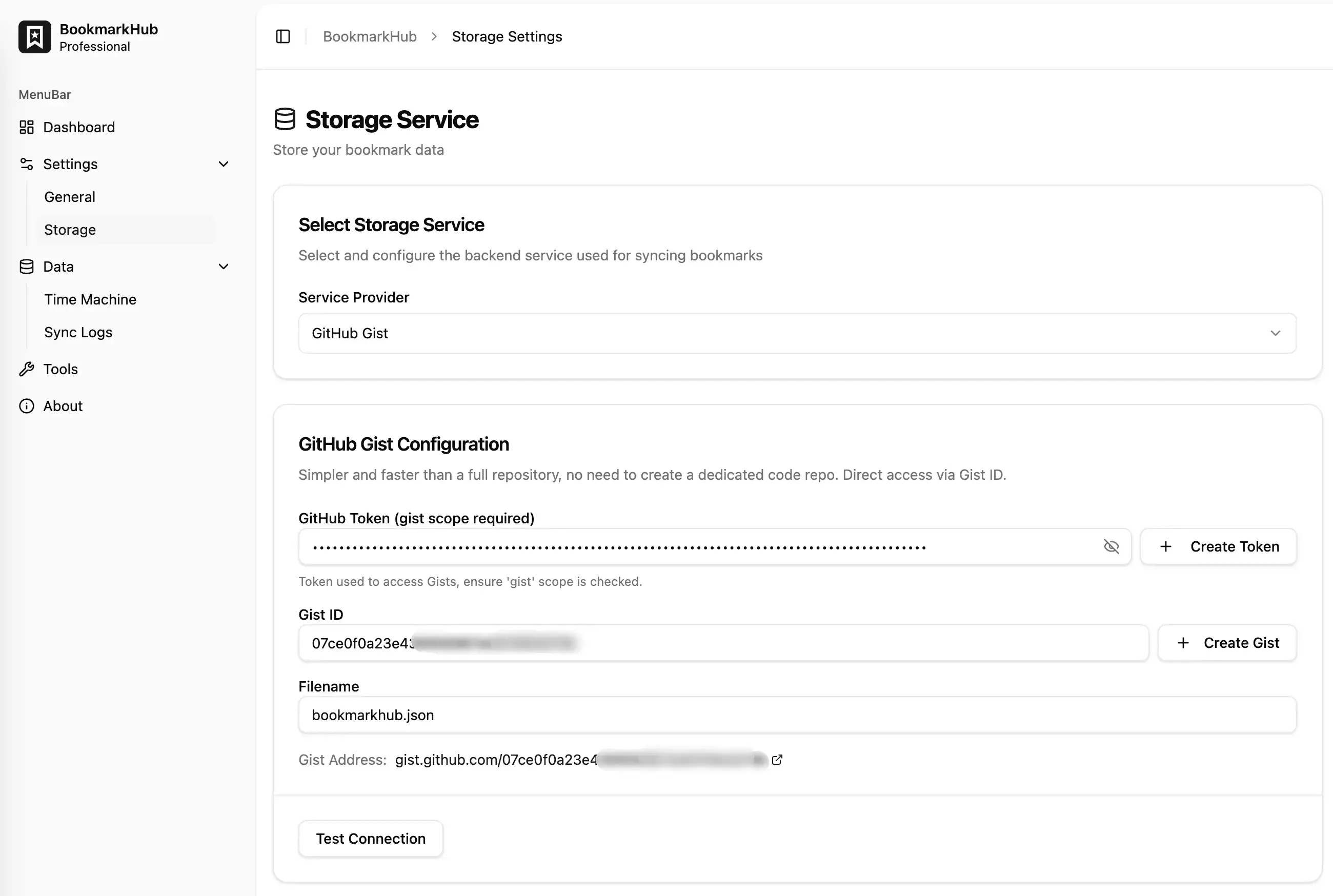Click the Create Token button
Image resolution: width=1333 pixels, height=896 pixels.
[x=1218, y=546]
